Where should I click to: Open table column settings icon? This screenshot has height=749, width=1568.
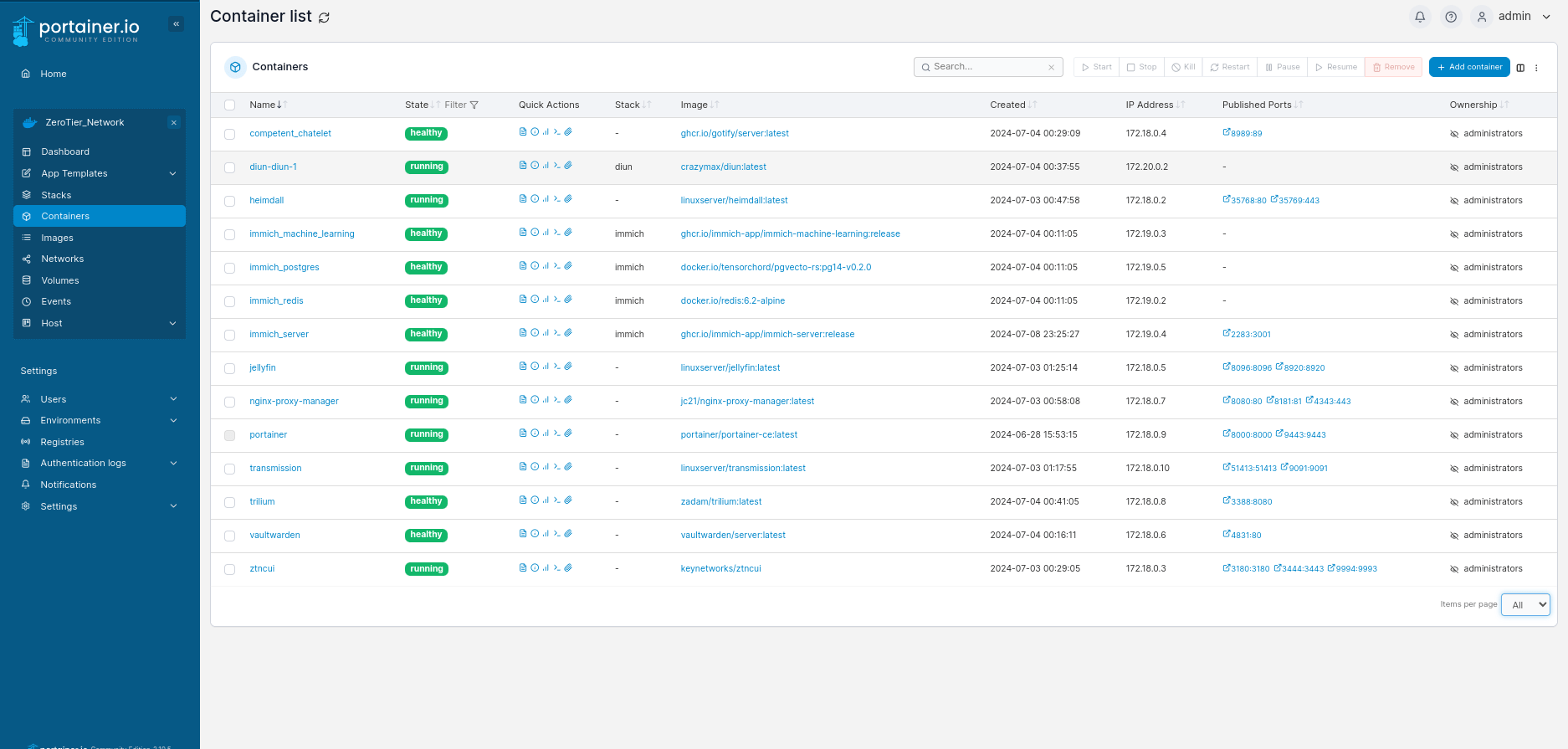pos(1520,68)
